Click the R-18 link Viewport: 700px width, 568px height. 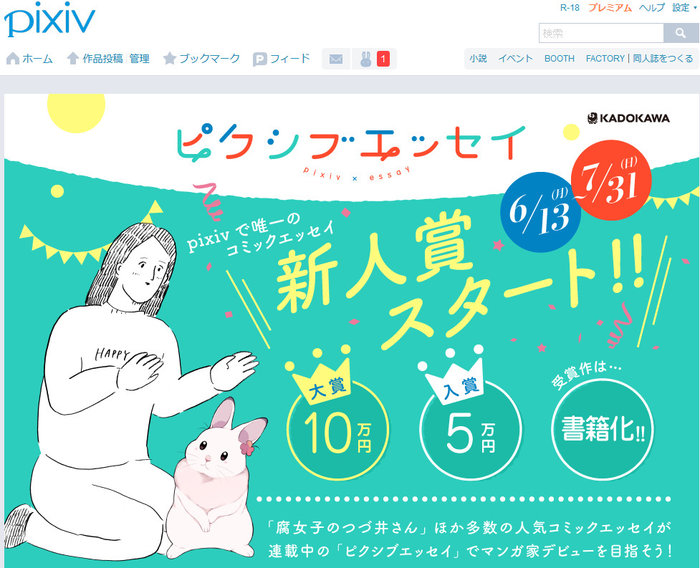tap(570, 8)
